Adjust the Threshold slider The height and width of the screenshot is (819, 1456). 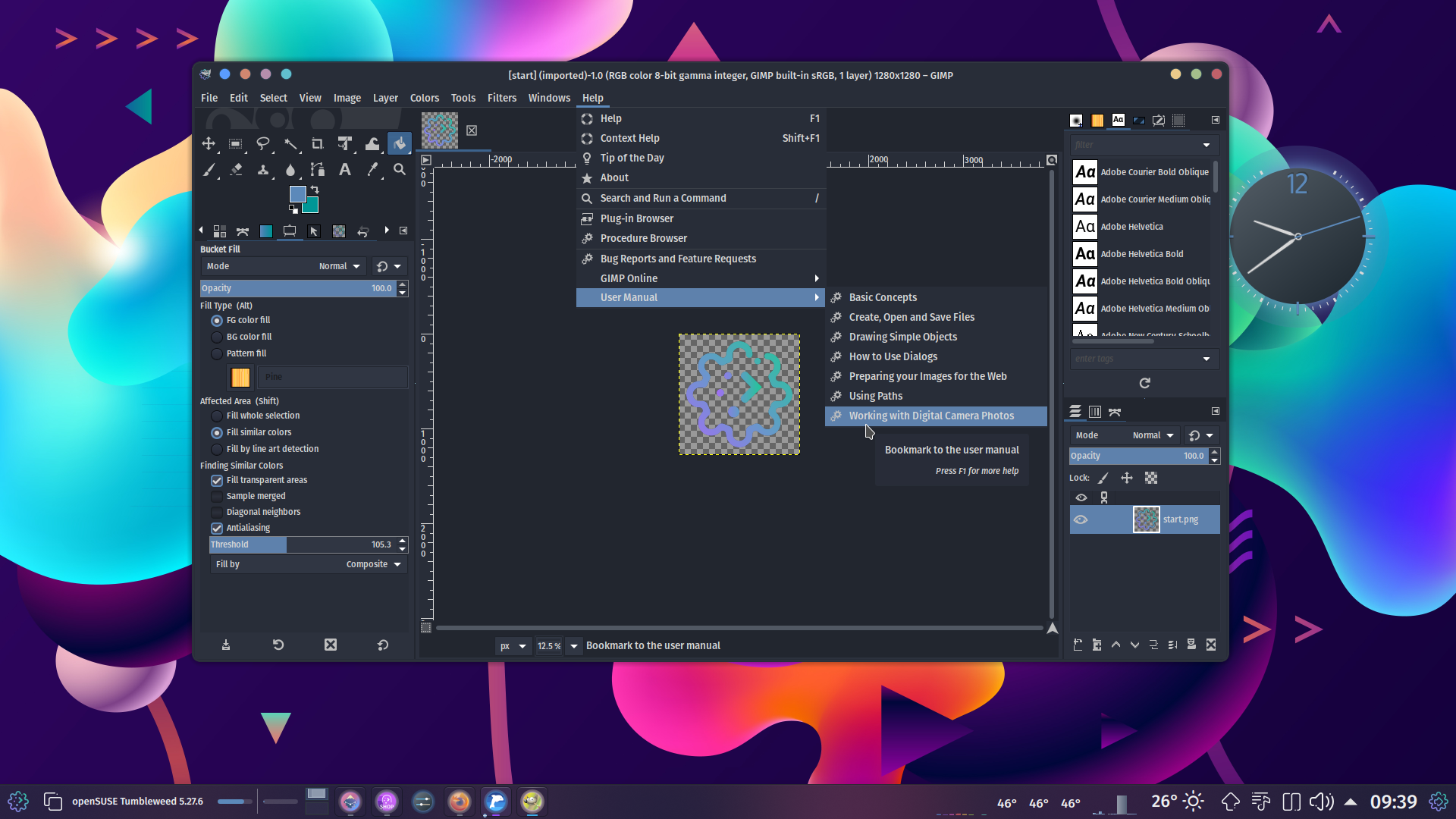click(x=303, y=544)
